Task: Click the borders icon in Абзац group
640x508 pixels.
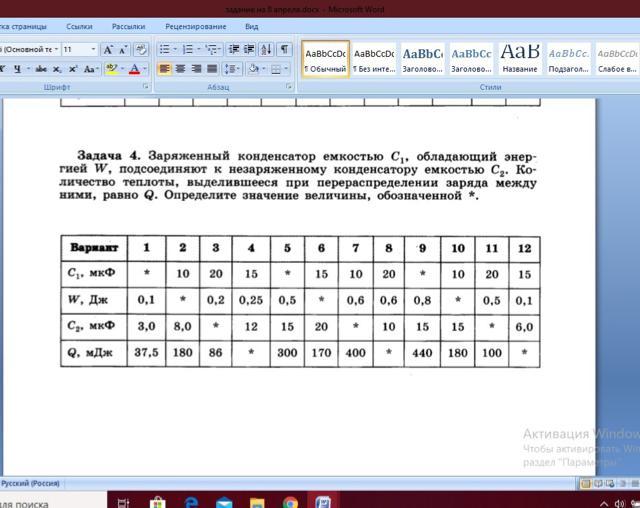Action: tap(276, 69)
